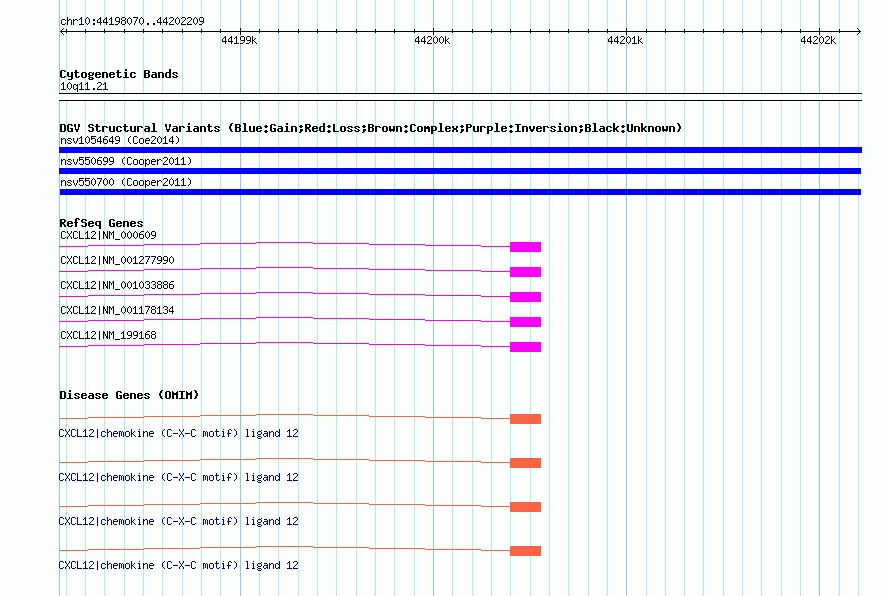Select the magenta exon of CXCL12|NM_001033886
The width and height of the screenshot is (890, 596).
pyautogui.click(x=526, y=297)
